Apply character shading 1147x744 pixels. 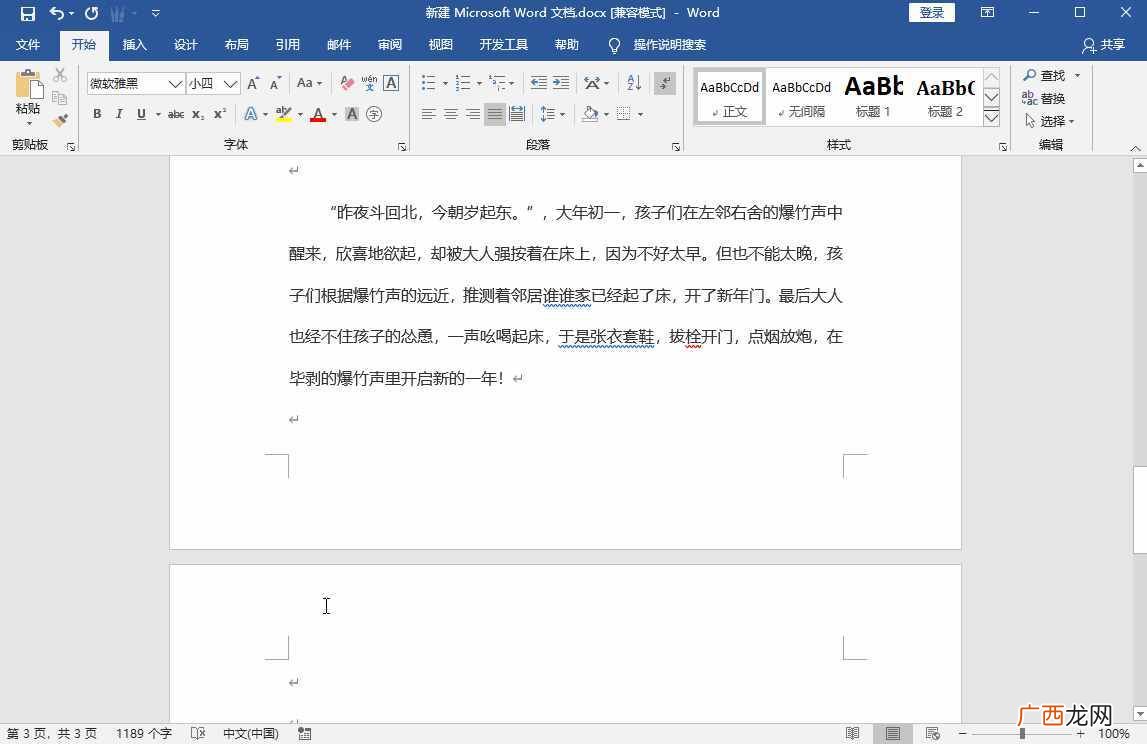[x=352, y=114]
